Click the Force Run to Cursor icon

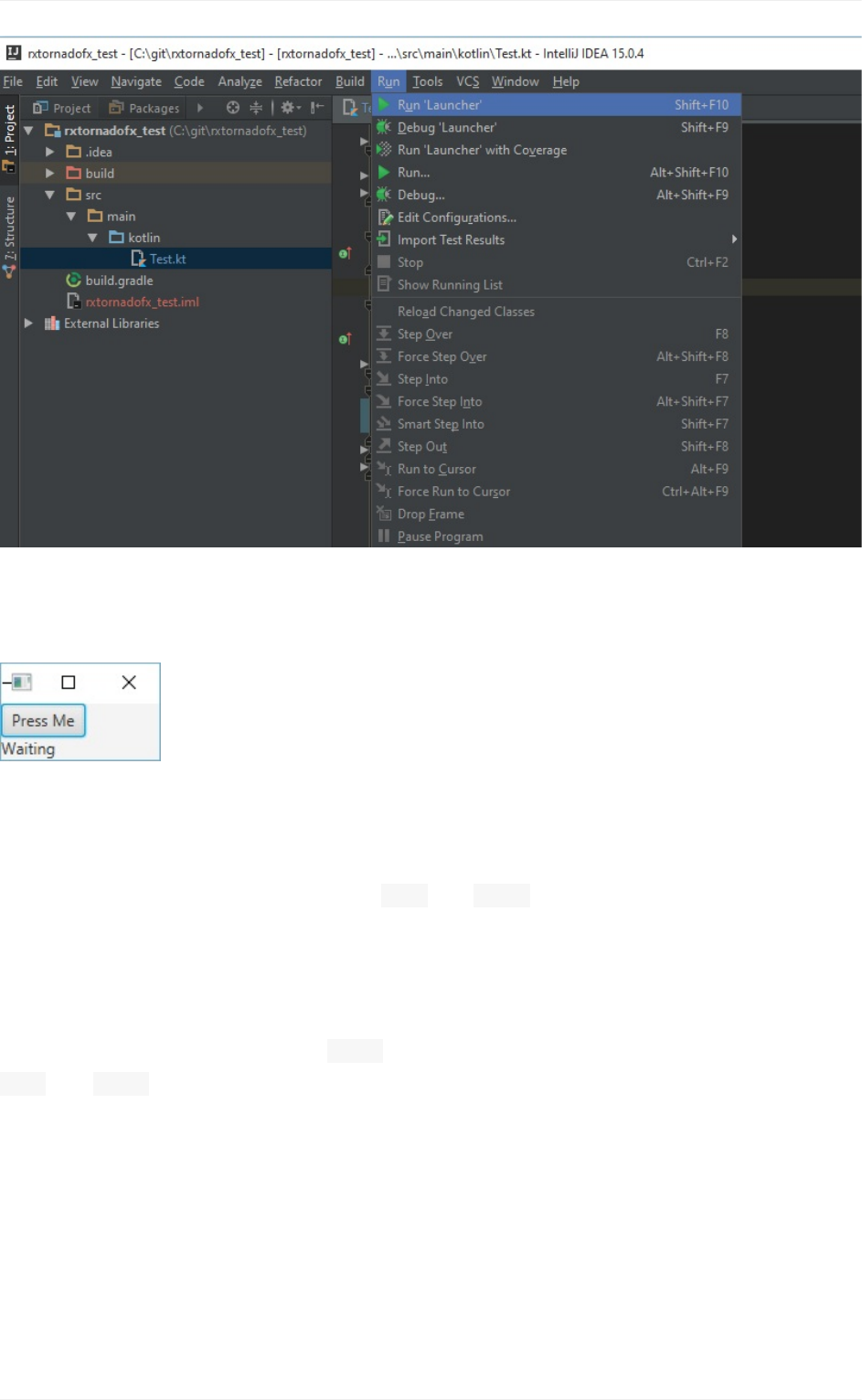[384, 491]
